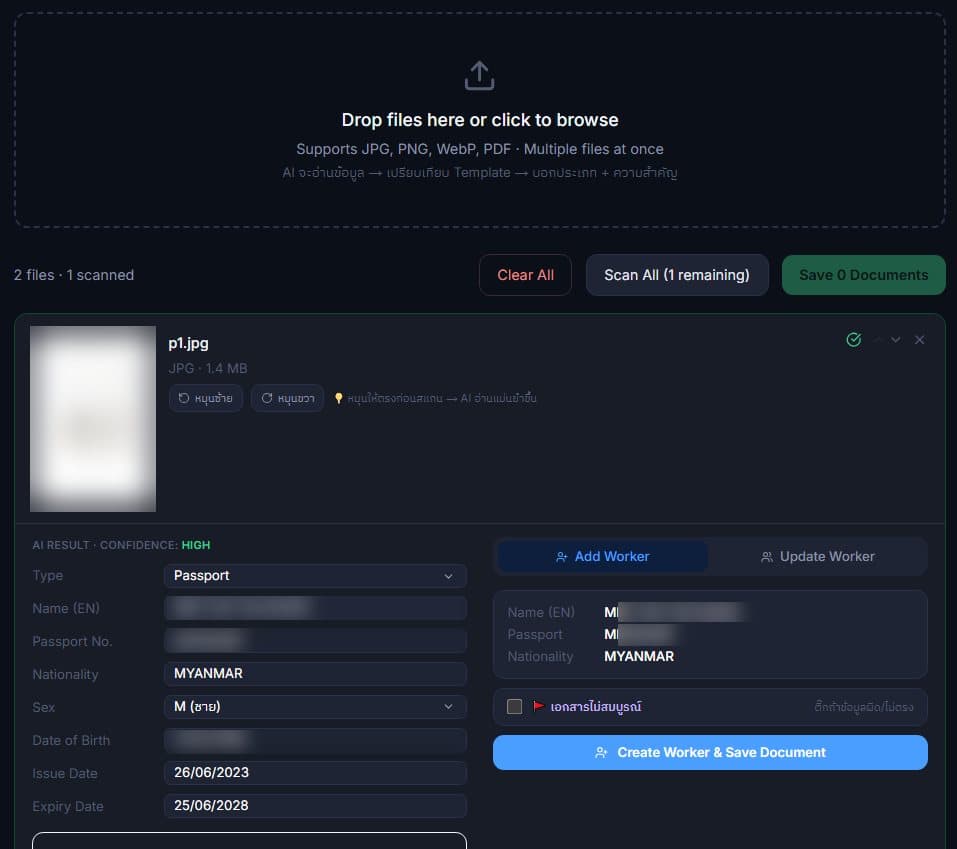Collapse p1.jpg card with down chevron

point(895,339)
